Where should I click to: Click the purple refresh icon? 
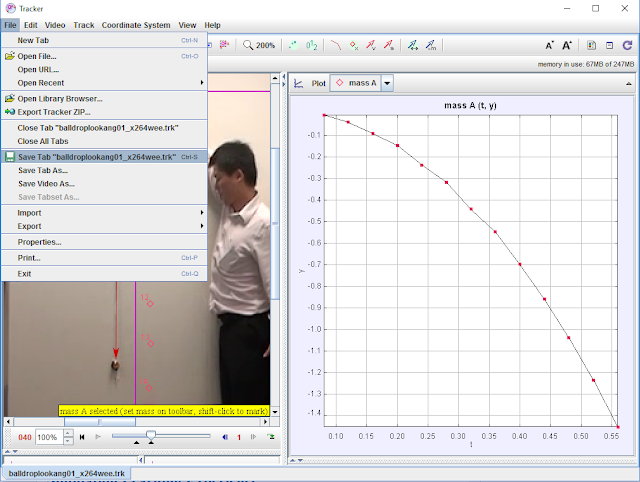(x=627, y=45)
